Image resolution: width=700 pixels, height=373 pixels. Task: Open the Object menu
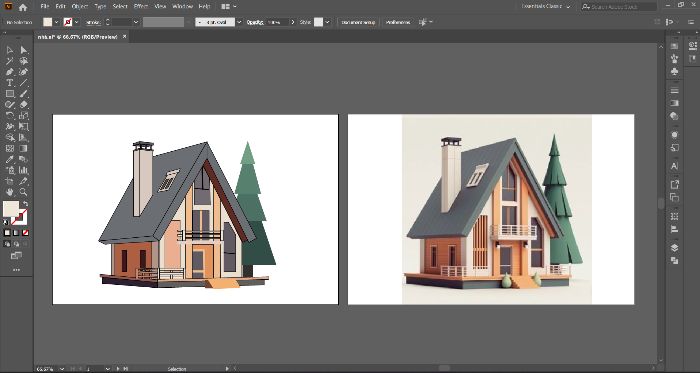coord(80,7)
